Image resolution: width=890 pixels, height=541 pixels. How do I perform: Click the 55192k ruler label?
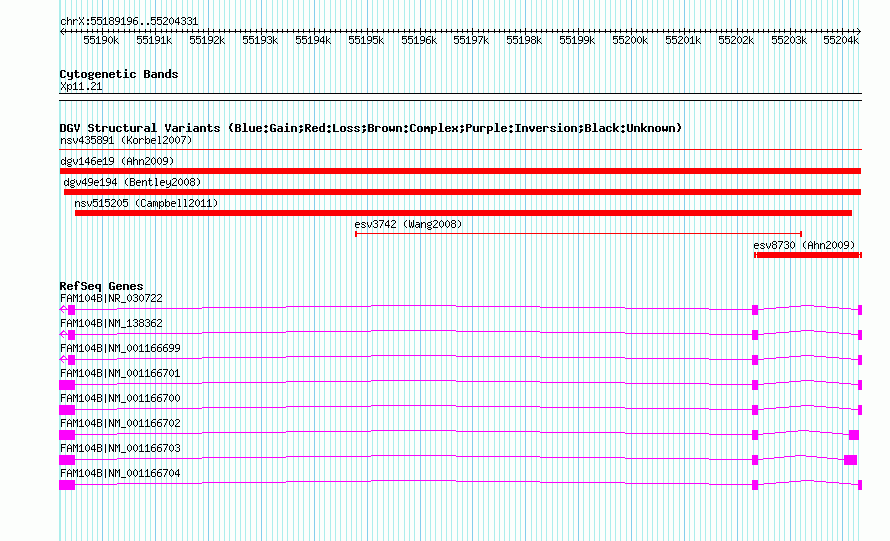click(207, 40)
